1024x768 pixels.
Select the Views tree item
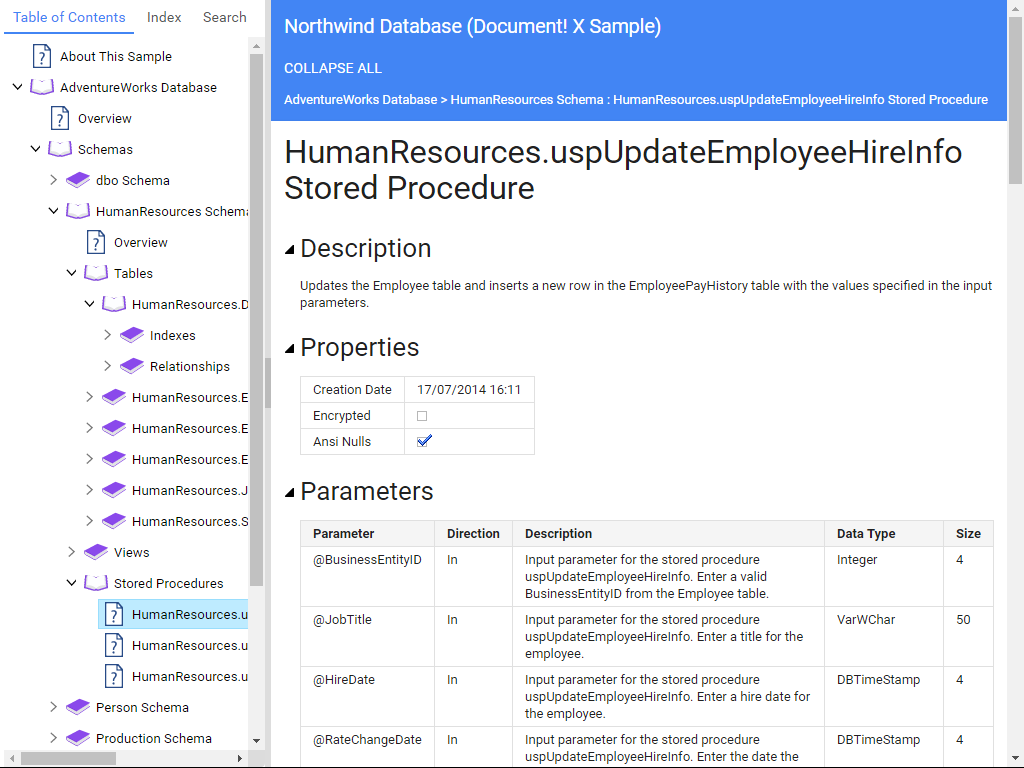click(131, 552)
